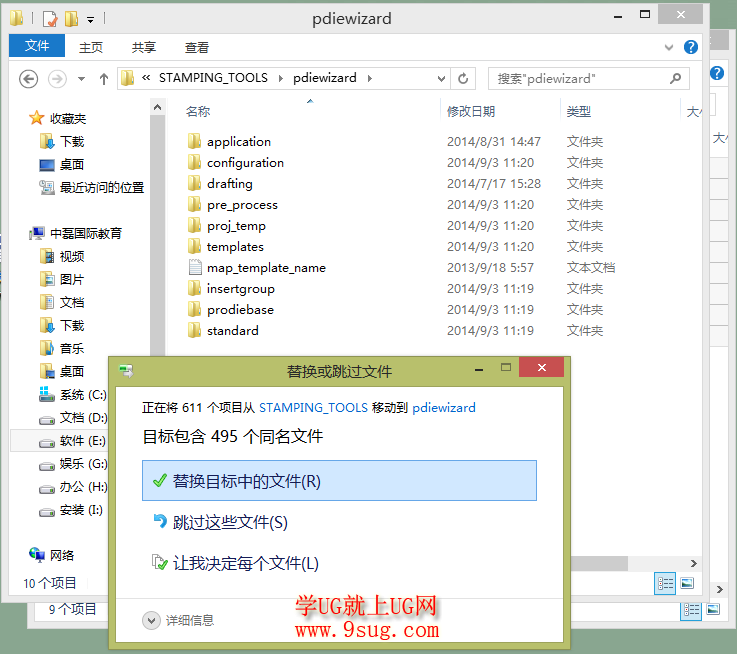Click New folder icon in quick access toolbar
Image resolution: width=737 pixels, height=654 pixels.
point(71,19)
